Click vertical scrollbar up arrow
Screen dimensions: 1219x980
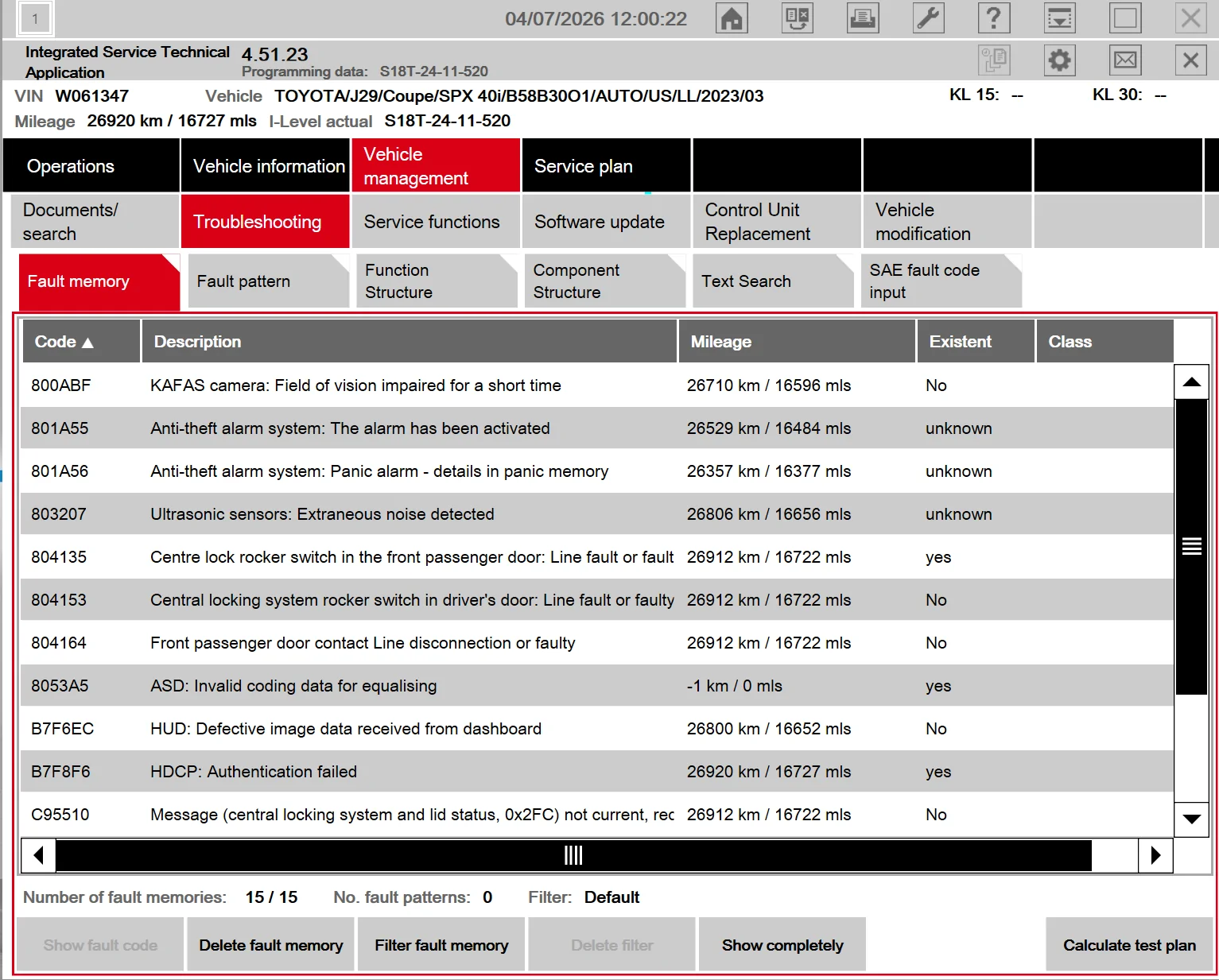tap(1191, 382)
